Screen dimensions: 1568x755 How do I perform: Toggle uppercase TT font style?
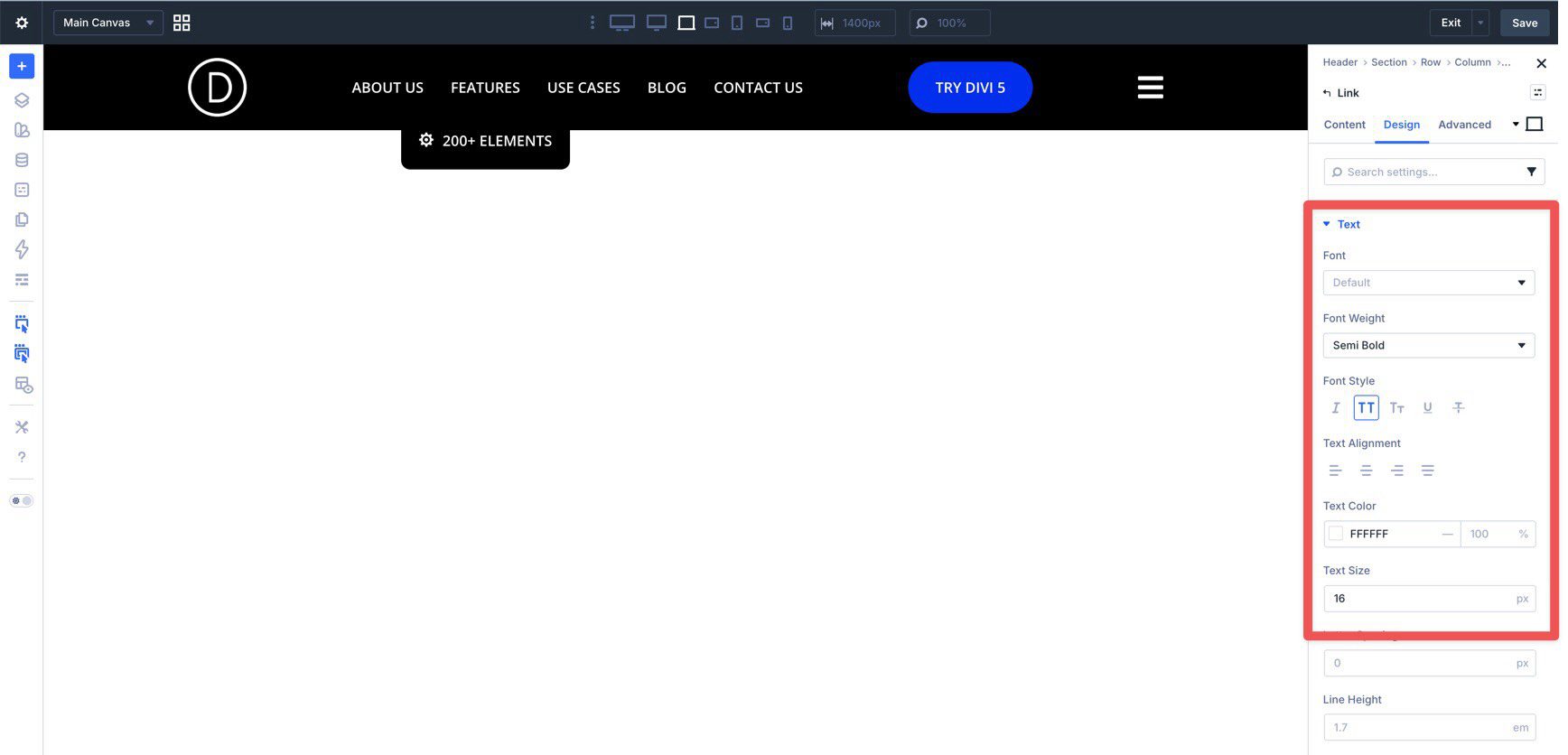coord(1366,408)
